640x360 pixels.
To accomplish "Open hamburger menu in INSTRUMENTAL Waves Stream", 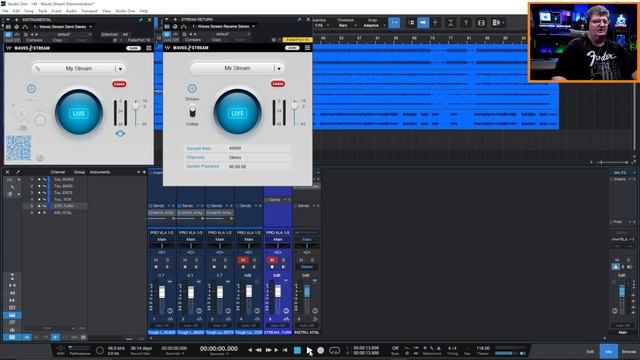I will [x=149, y=48].
